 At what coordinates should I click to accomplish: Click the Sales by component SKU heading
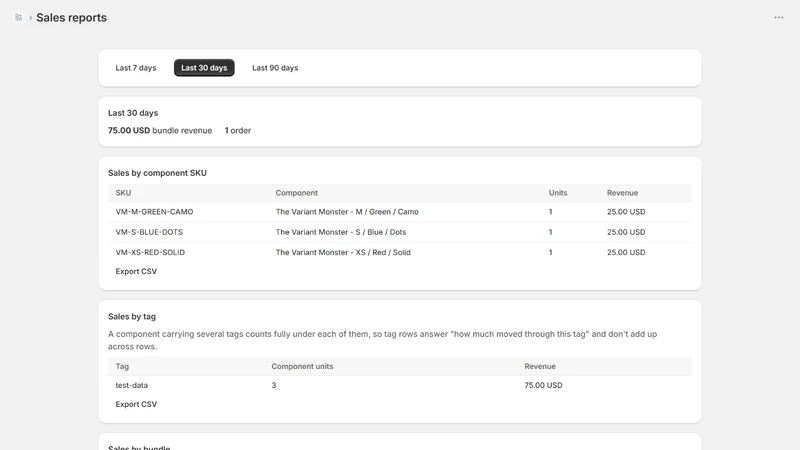[x=157, y=173]
